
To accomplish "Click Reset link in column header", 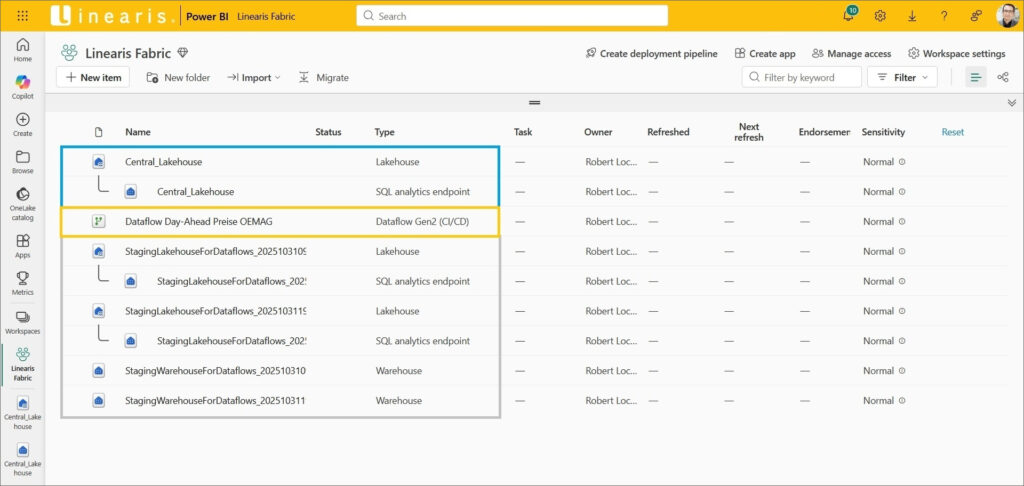I will pyautogui.click(x=952, y=132).
